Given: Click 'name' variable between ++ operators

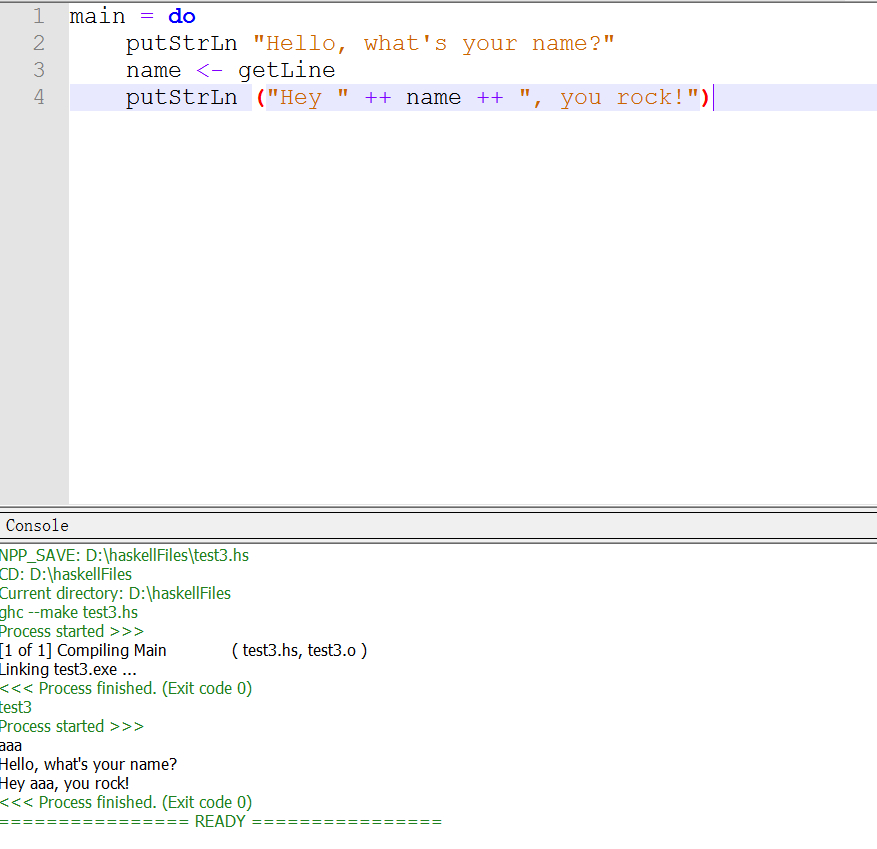Looking at the screenshot, I should click(x=433, y=97).
